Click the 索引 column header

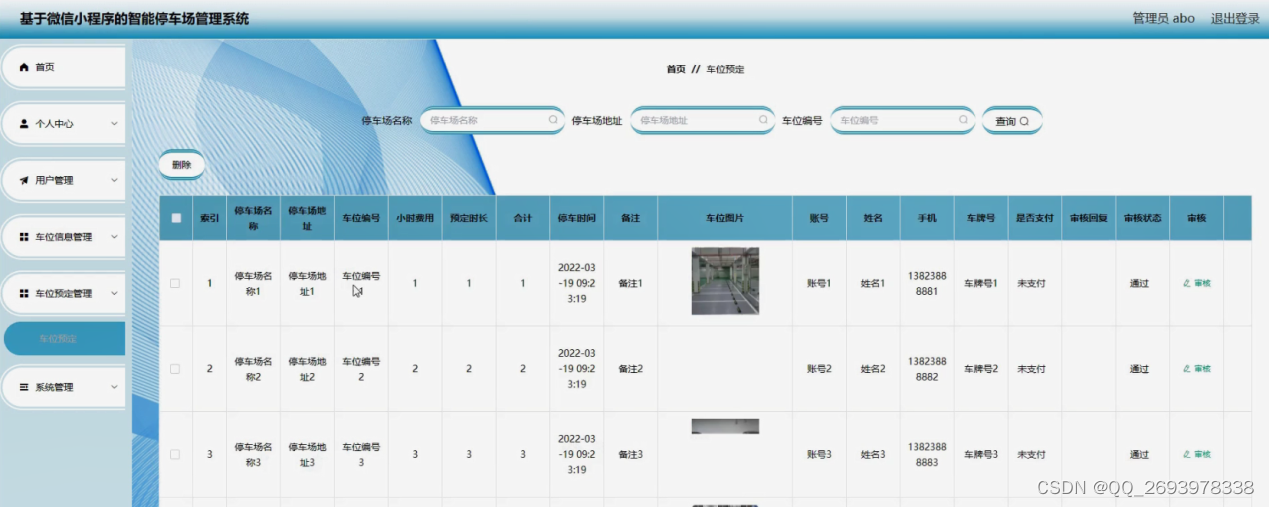pyautogui.click(x=209, y=218)
